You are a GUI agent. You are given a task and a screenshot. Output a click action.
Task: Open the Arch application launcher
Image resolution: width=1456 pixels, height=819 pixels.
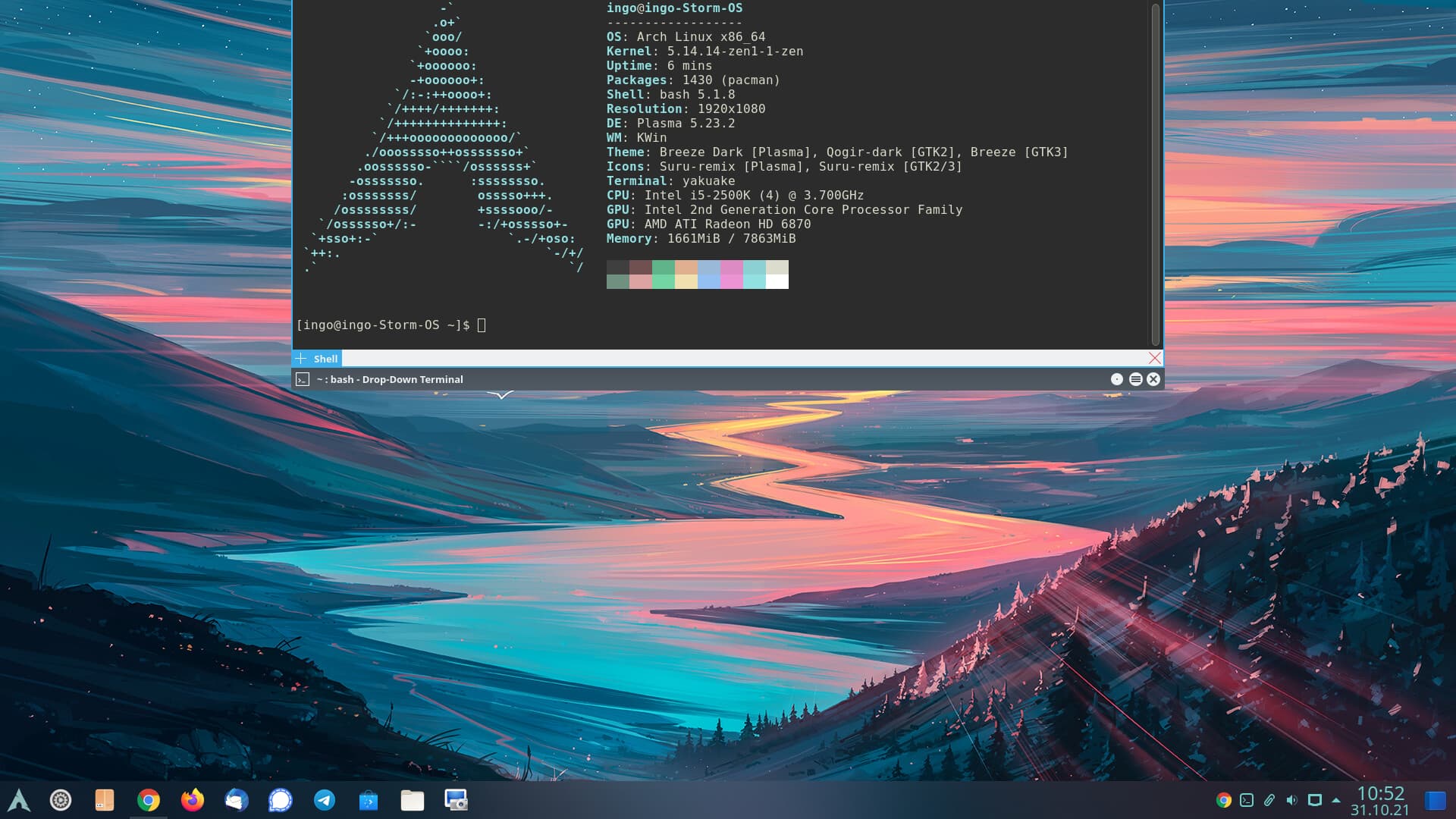point(20,799)
